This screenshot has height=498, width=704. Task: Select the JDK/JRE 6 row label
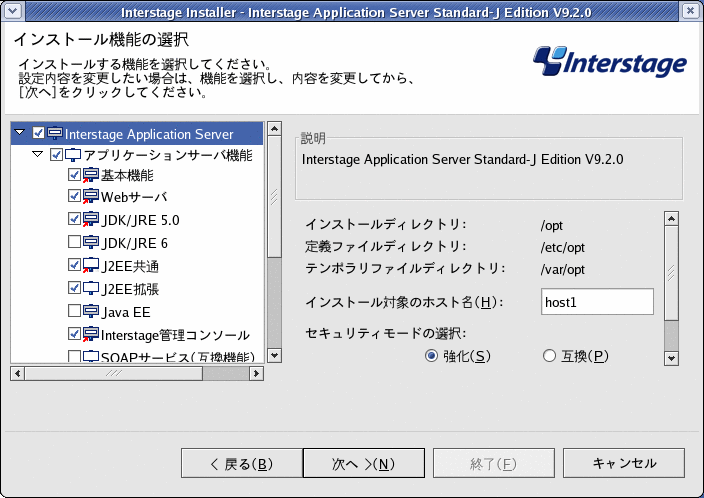(x=135, y=243)
